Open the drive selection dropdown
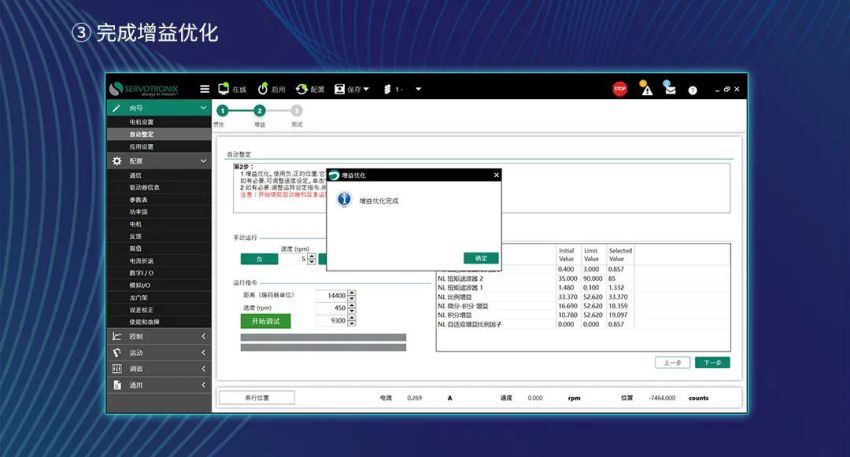The width and height of the screenshot is (850, 457). (403, 89)
